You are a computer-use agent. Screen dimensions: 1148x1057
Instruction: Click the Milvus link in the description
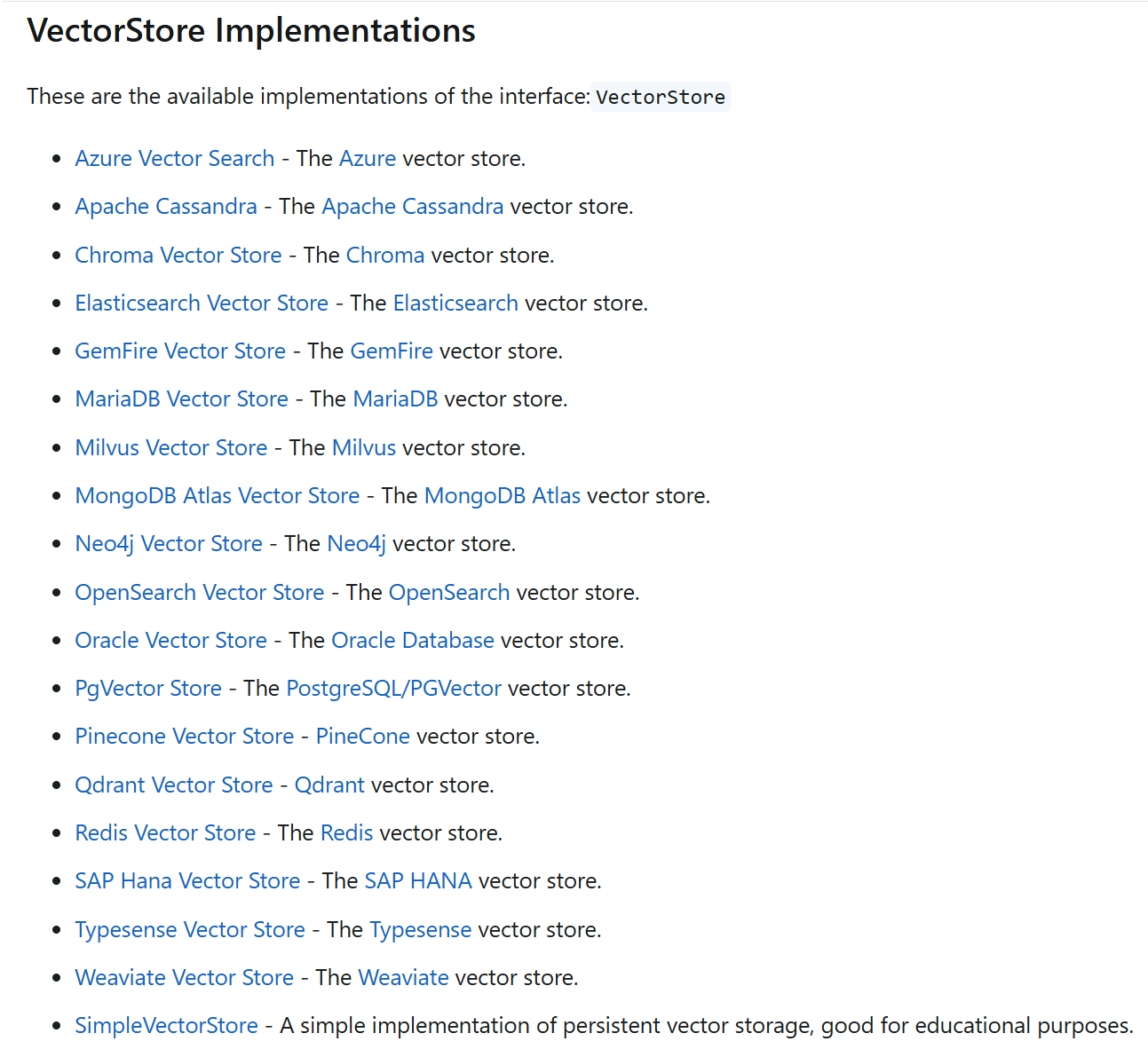(x=364, y=448)
